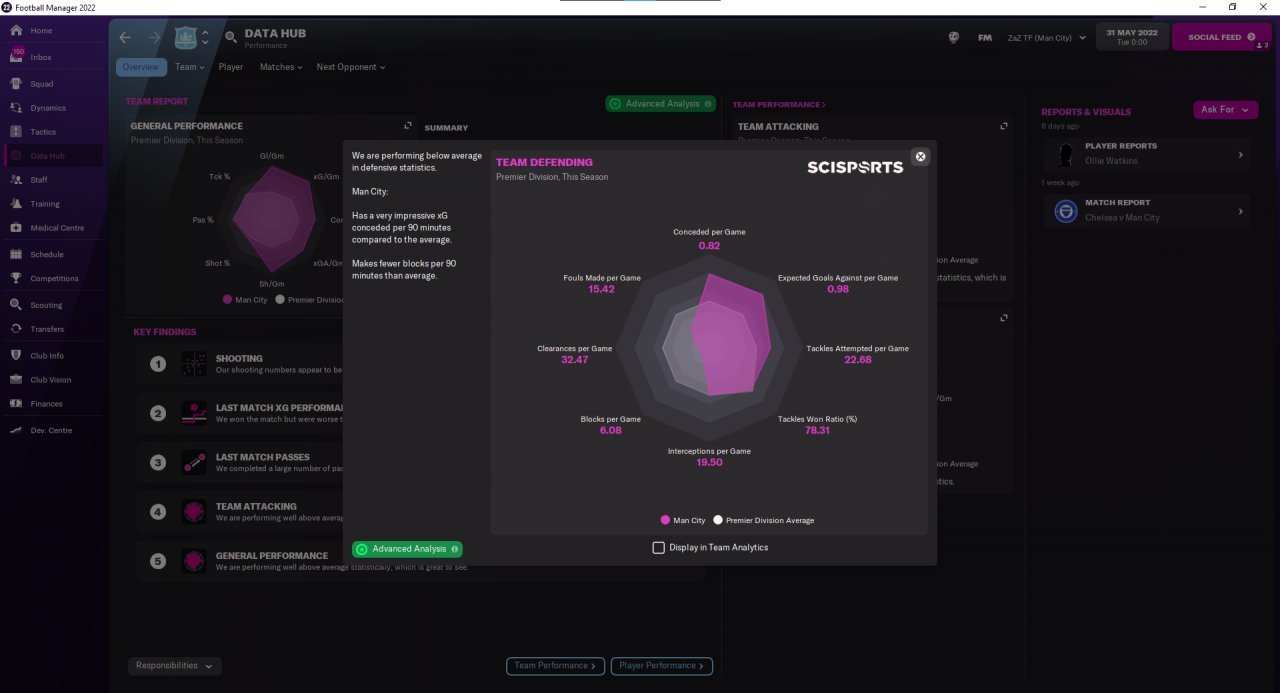
Task: Enable Display in Team Analytics checkbox
Action: (658, 547)
